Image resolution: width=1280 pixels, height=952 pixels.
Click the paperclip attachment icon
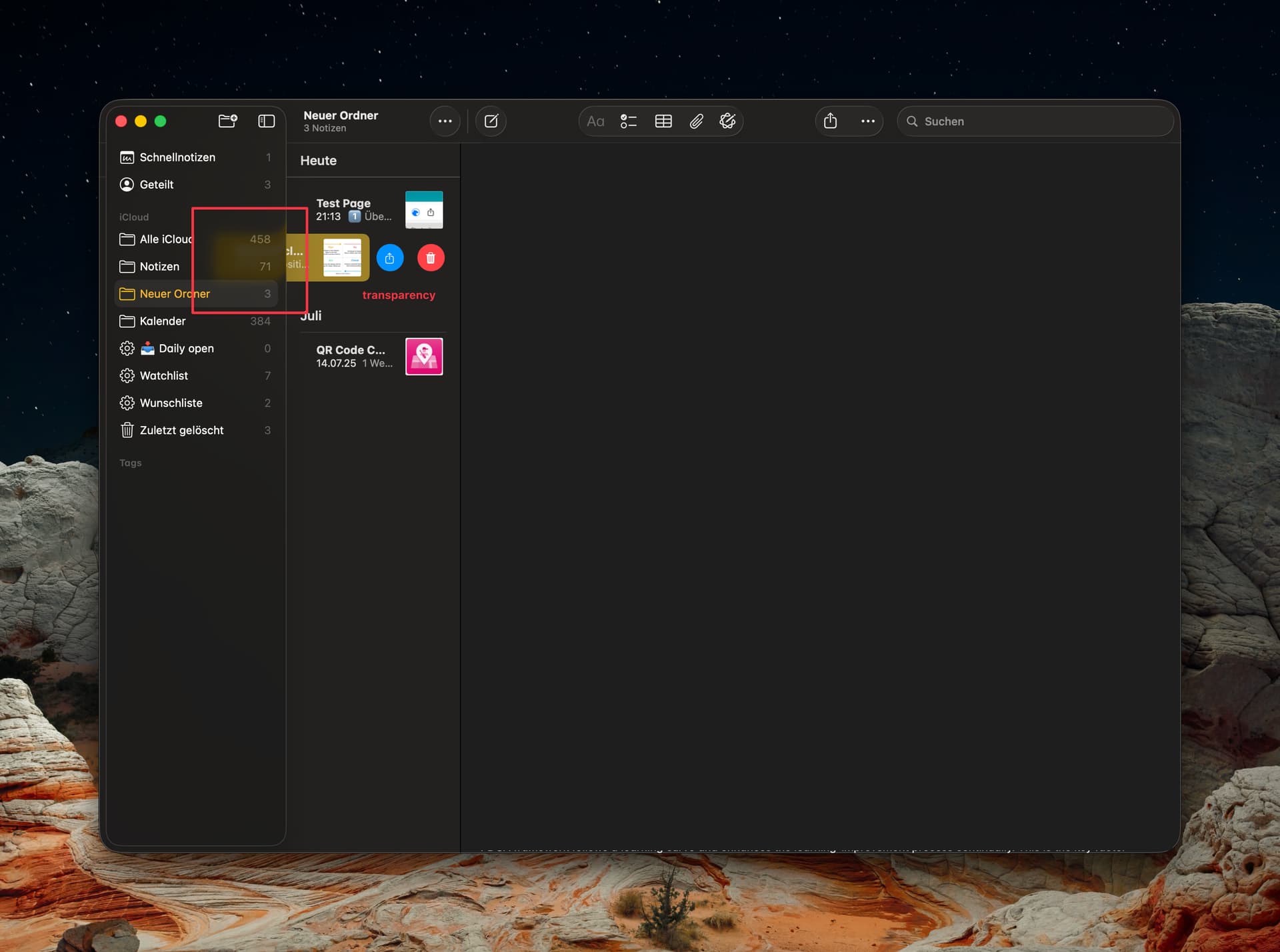[x=696, y=121]
